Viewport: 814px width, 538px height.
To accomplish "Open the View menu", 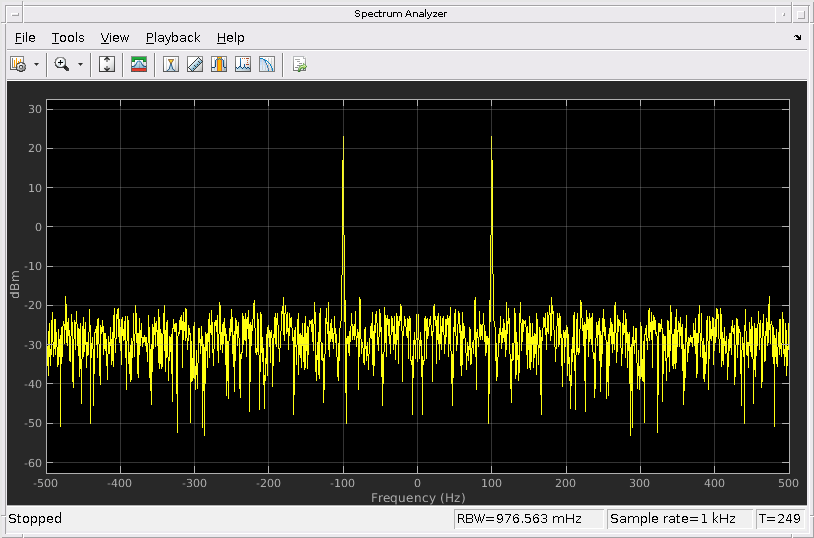I will point(115,37).
